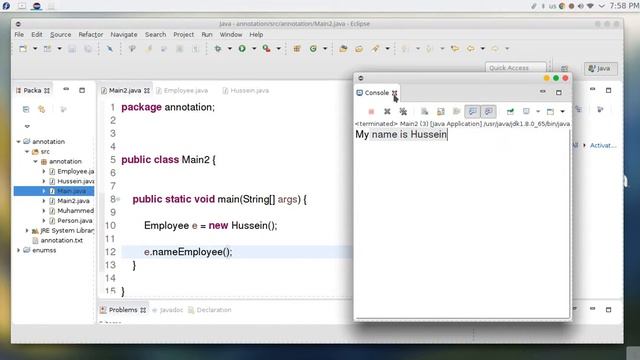This screenshot has height=360, width=640.
Task: Click the Open Type toolbar icon
Action: tap(343, 49)
